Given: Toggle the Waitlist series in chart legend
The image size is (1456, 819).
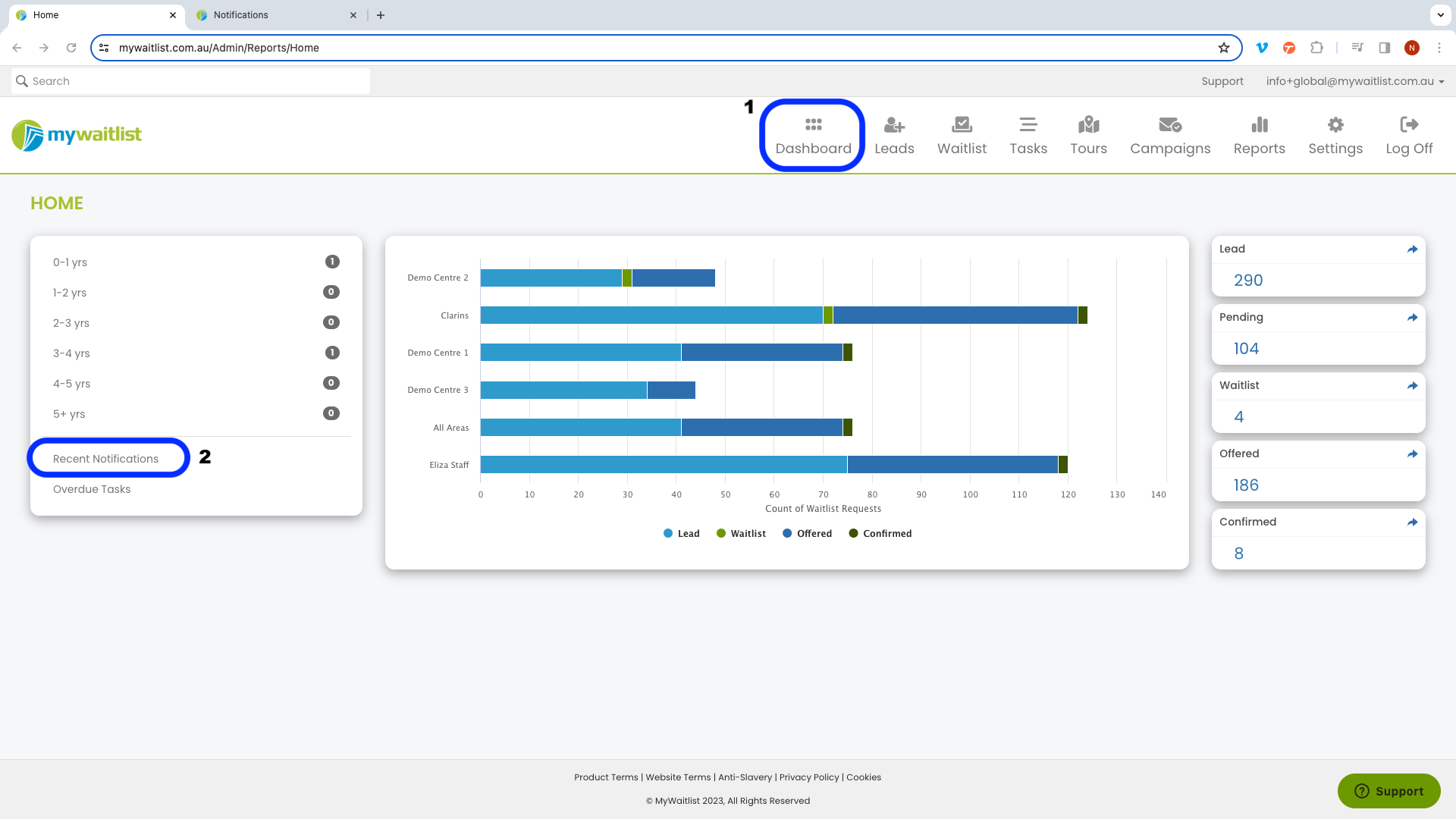Looking at the screenshot, I should click(741, 534).
